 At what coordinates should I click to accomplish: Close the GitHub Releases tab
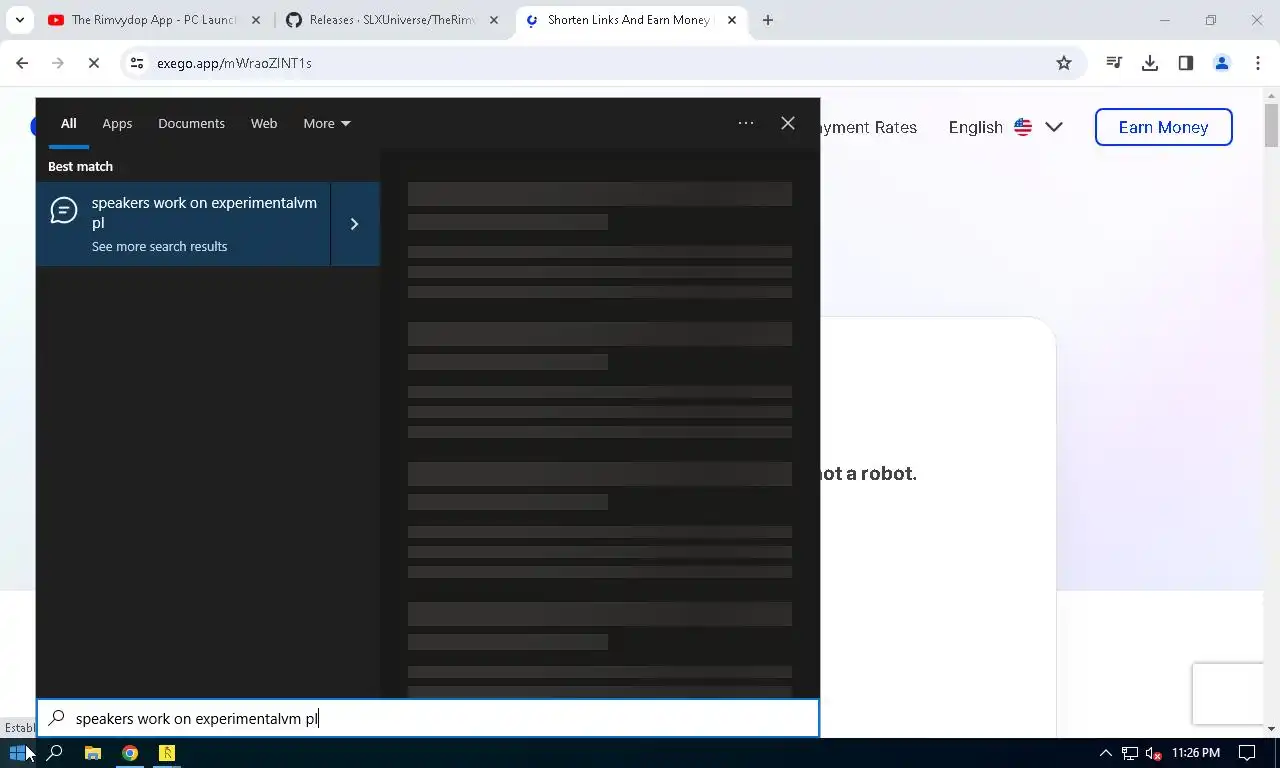coord(493,20)
